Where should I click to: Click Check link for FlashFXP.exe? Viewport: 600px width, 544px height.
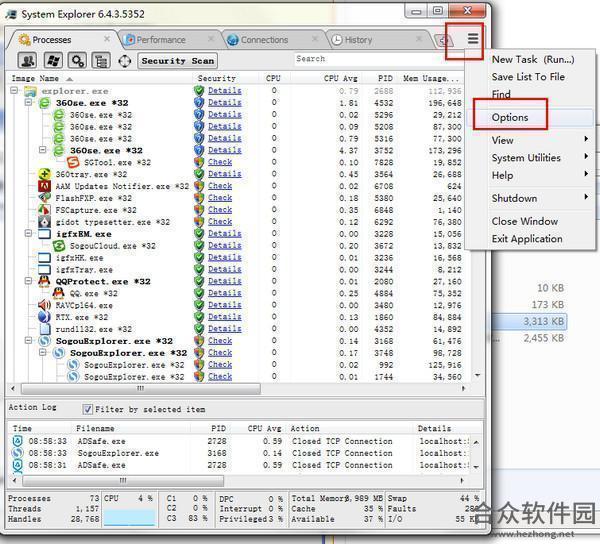(x=220, y=198)
